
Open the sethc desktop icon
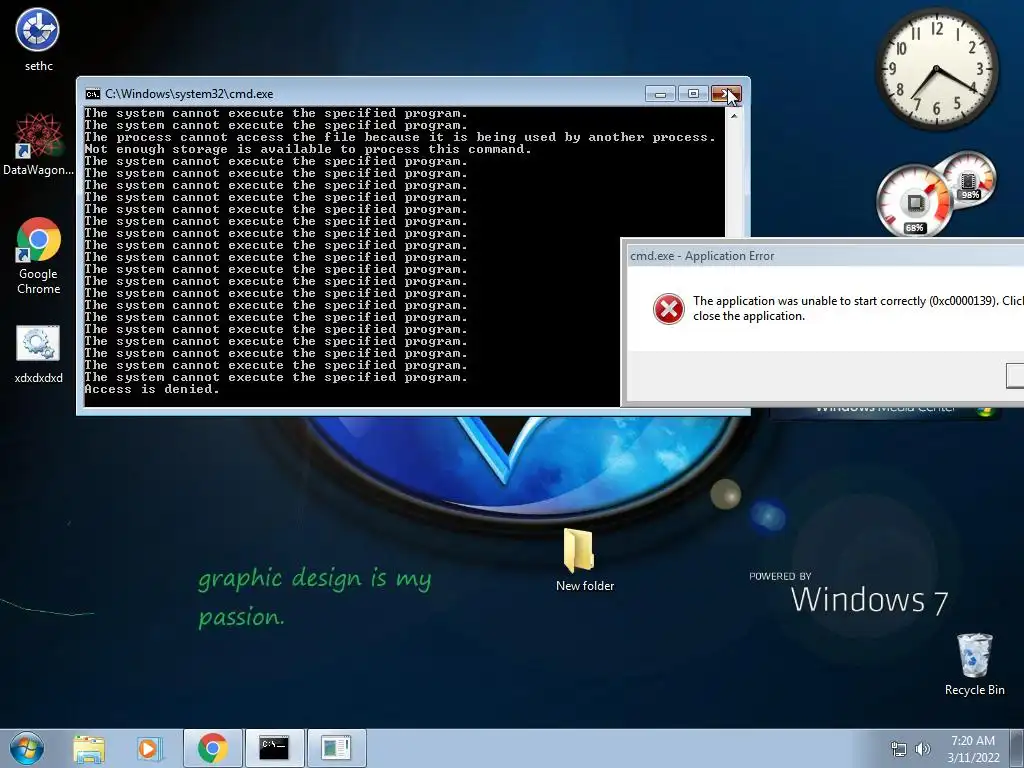point(38,39)
